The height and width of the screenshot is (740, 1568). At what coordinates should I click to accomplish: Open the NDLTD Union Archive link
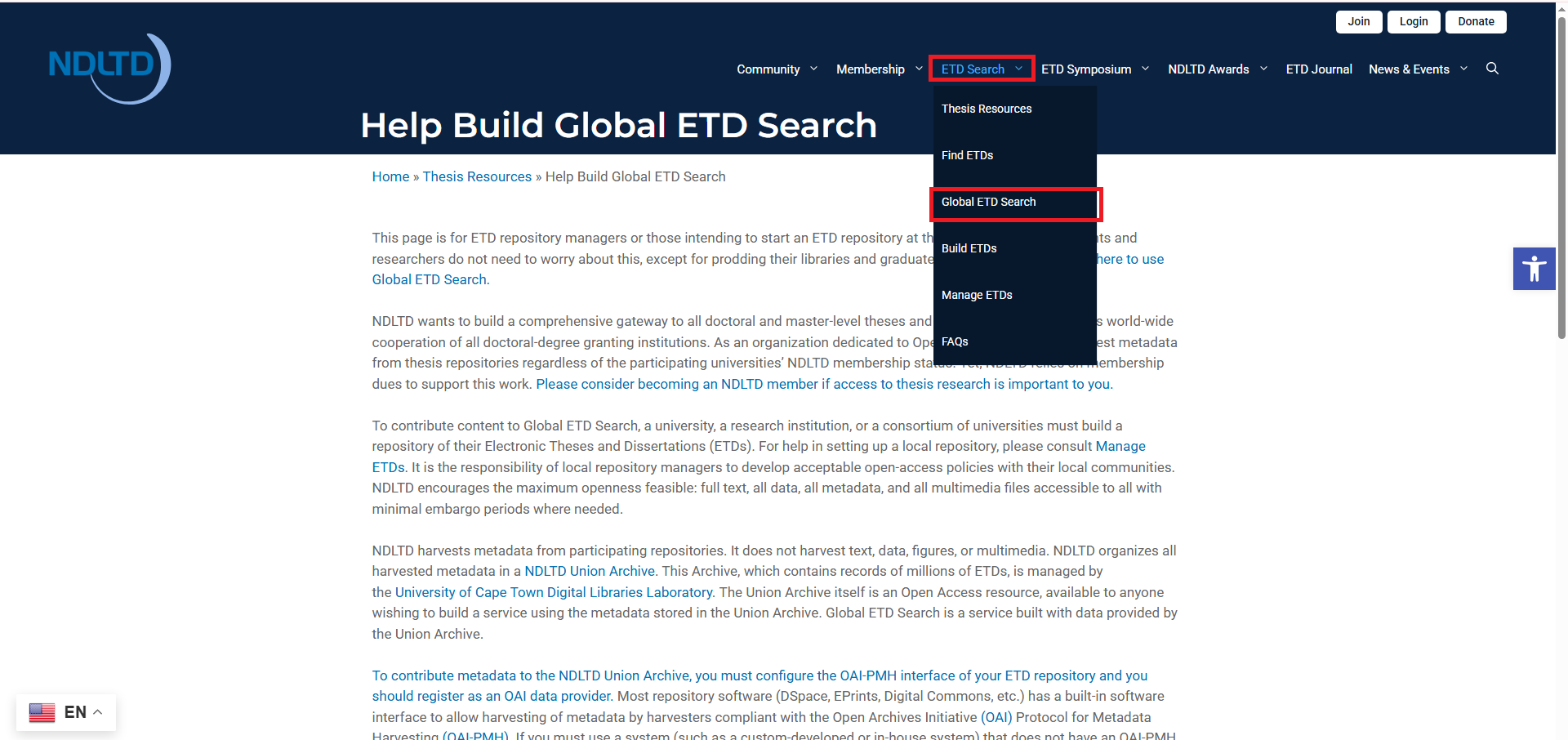coord(589,571)
